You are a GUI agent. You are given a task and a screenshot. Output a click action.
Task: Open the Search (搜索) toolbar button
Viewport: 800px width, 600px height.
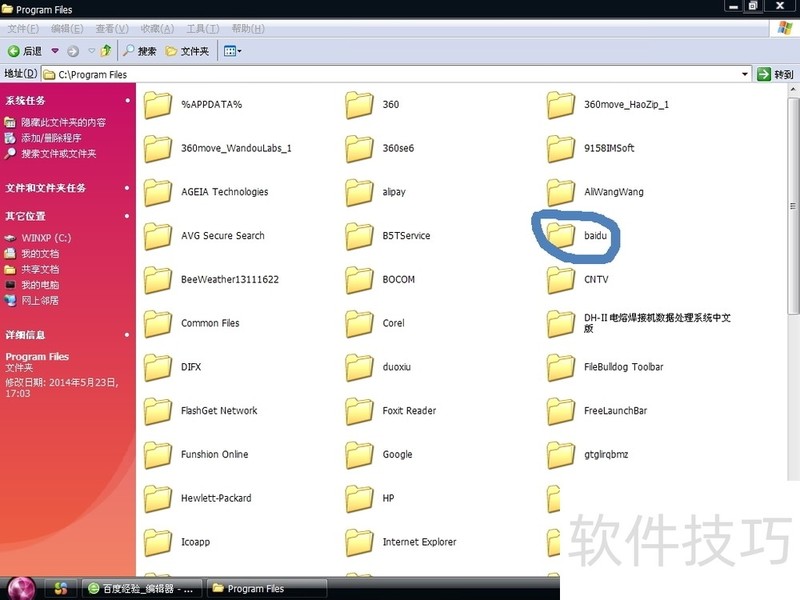[x=140, y=51]
